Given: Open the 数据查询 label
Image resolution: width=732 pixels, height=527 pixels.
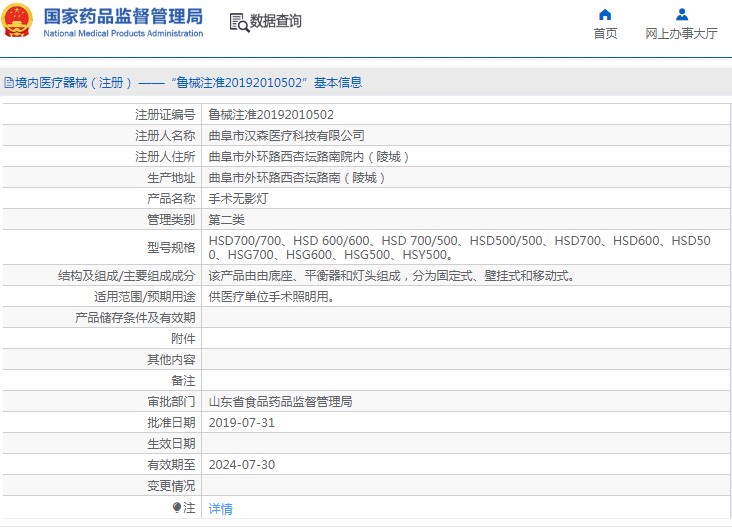Looking at the screenshot, I should pos(275,21).
